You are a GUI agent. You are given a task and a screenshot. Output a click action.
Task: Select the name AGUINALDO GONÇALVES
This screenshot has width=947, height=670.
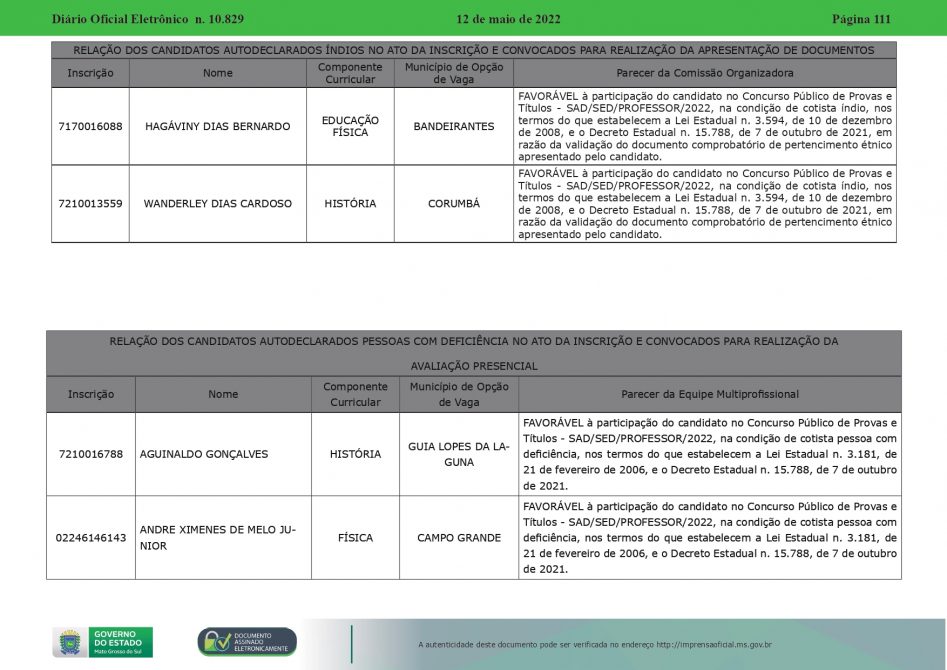pos(204,454)
